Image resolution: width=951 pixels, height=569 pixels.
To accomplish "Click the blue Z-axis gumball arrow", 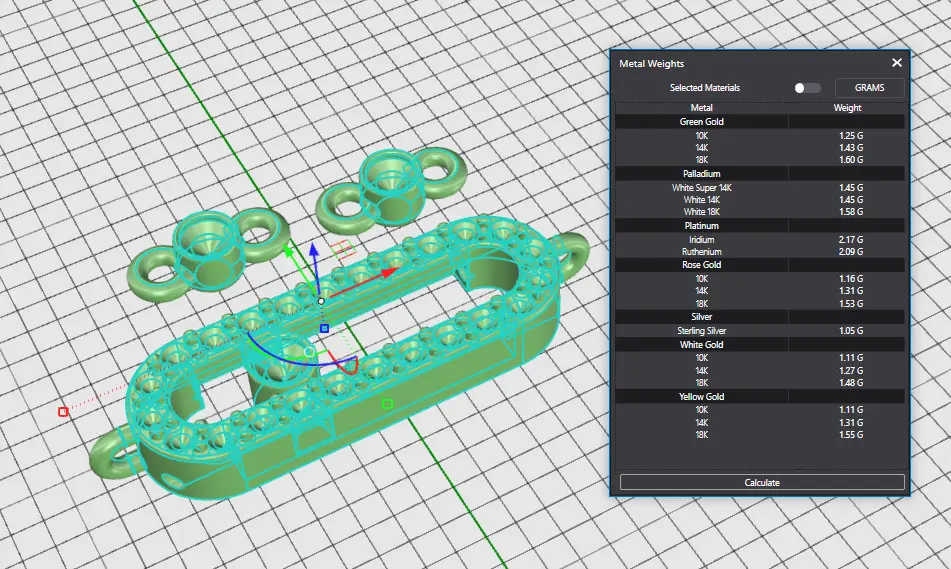I will 314,251.
